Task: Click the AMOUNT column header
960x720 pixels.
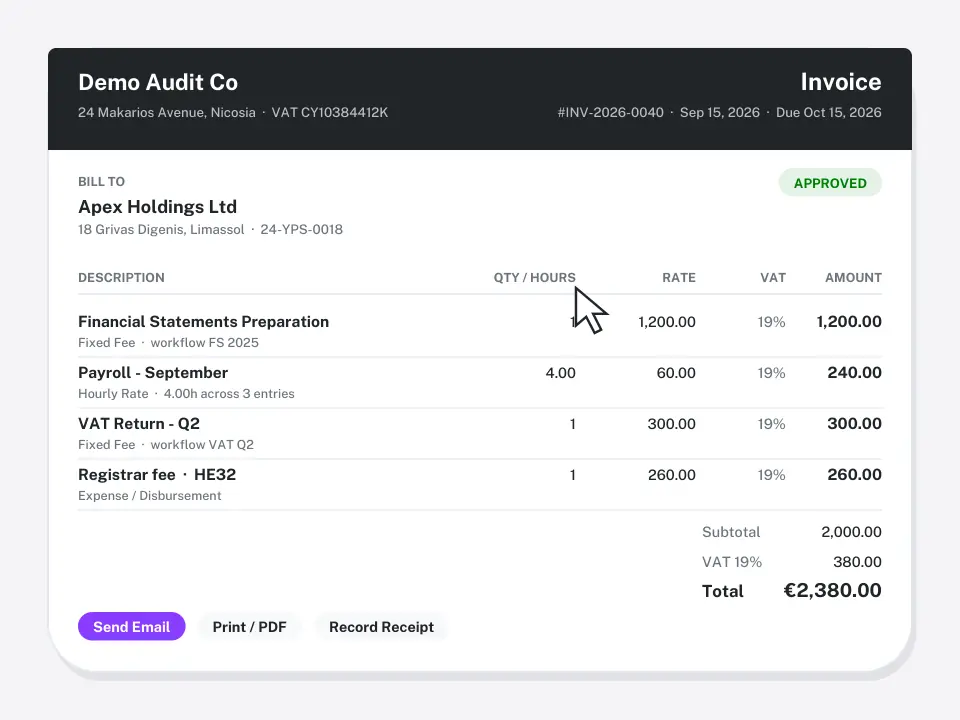Action: tap(853, 278)
